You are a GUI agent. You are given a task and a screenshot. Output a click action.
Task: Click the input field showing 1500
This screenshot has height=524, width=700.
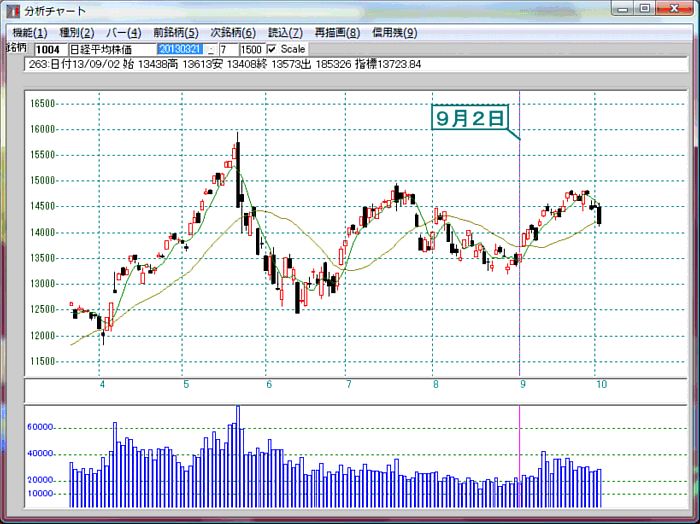252,50
